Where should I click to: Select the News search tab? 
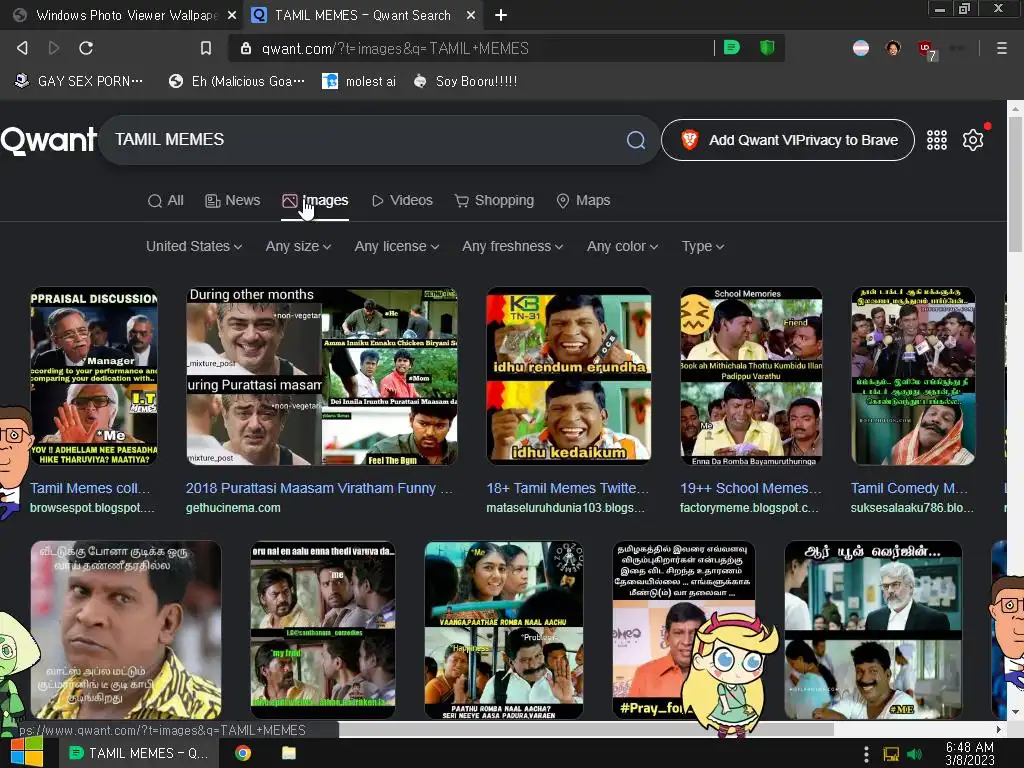coord(232,200)
